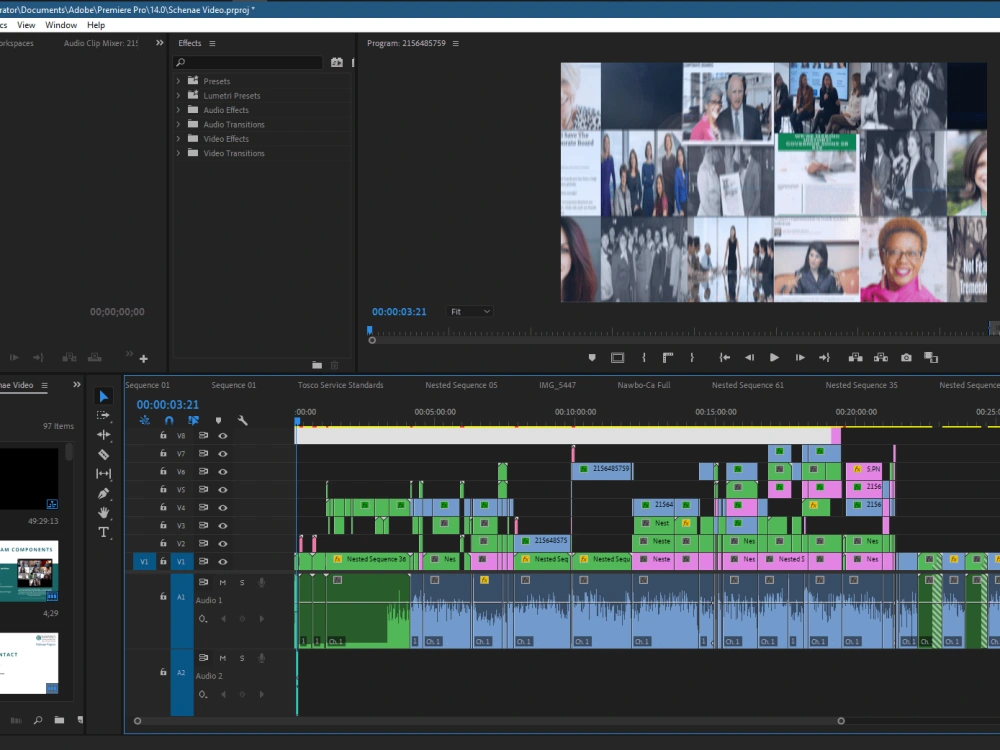
Task: Click Mark In bracket button
Action: tap(643, 358)
